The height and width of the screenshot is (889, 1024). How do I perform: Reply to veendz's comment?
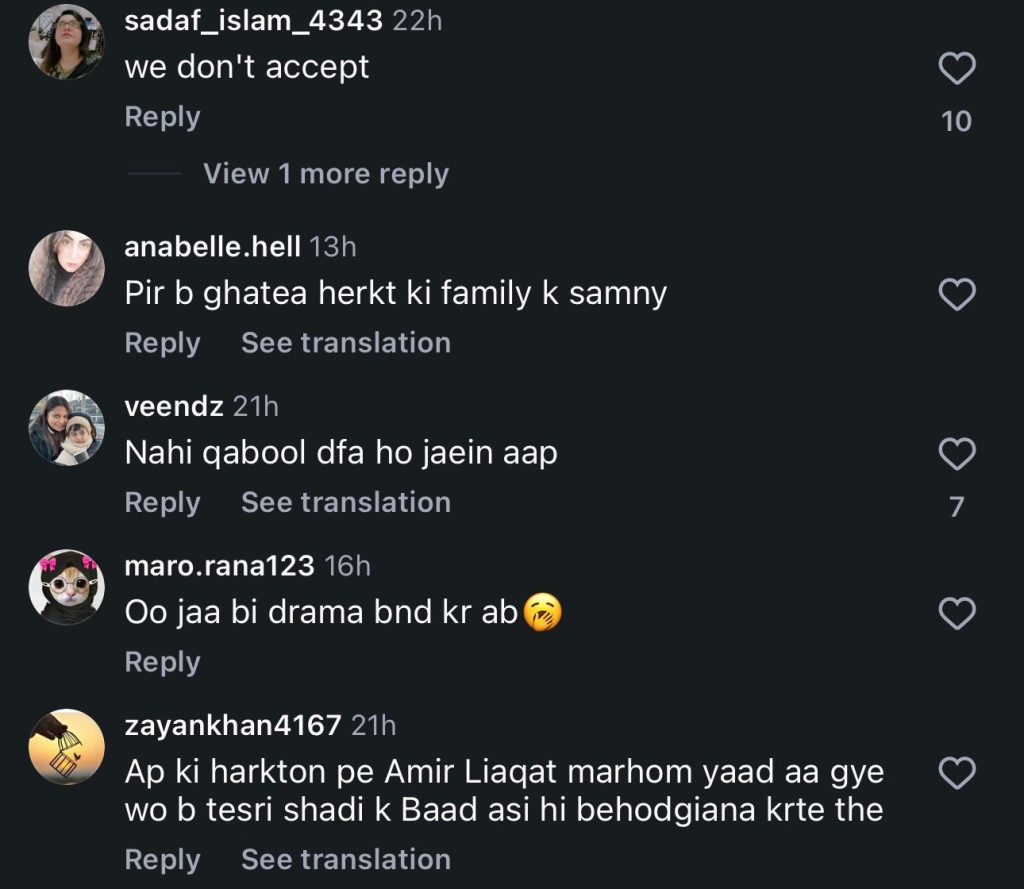(162, 502)
